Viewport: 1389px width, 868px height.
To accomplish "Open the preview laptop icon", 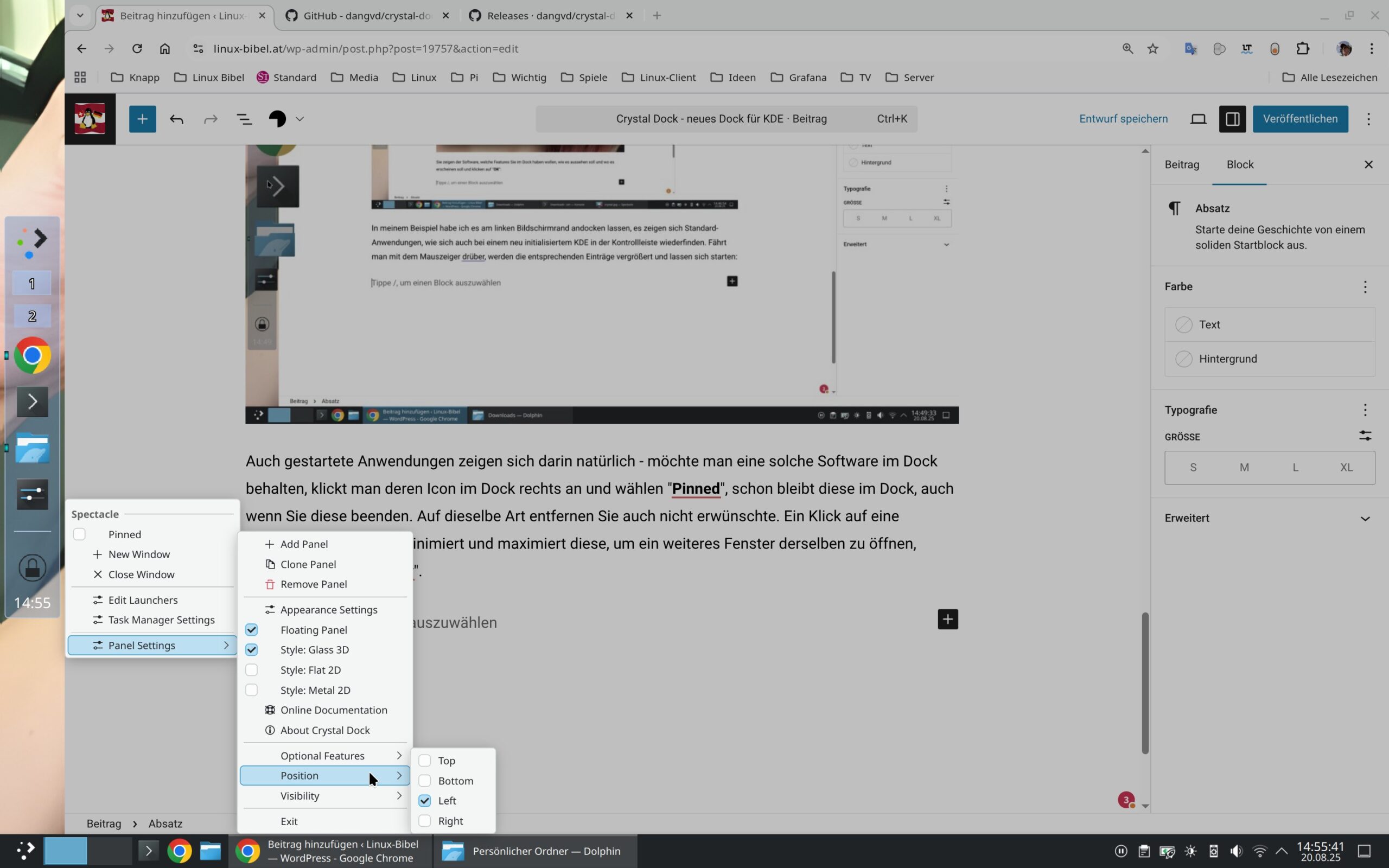I will 1199,119.
